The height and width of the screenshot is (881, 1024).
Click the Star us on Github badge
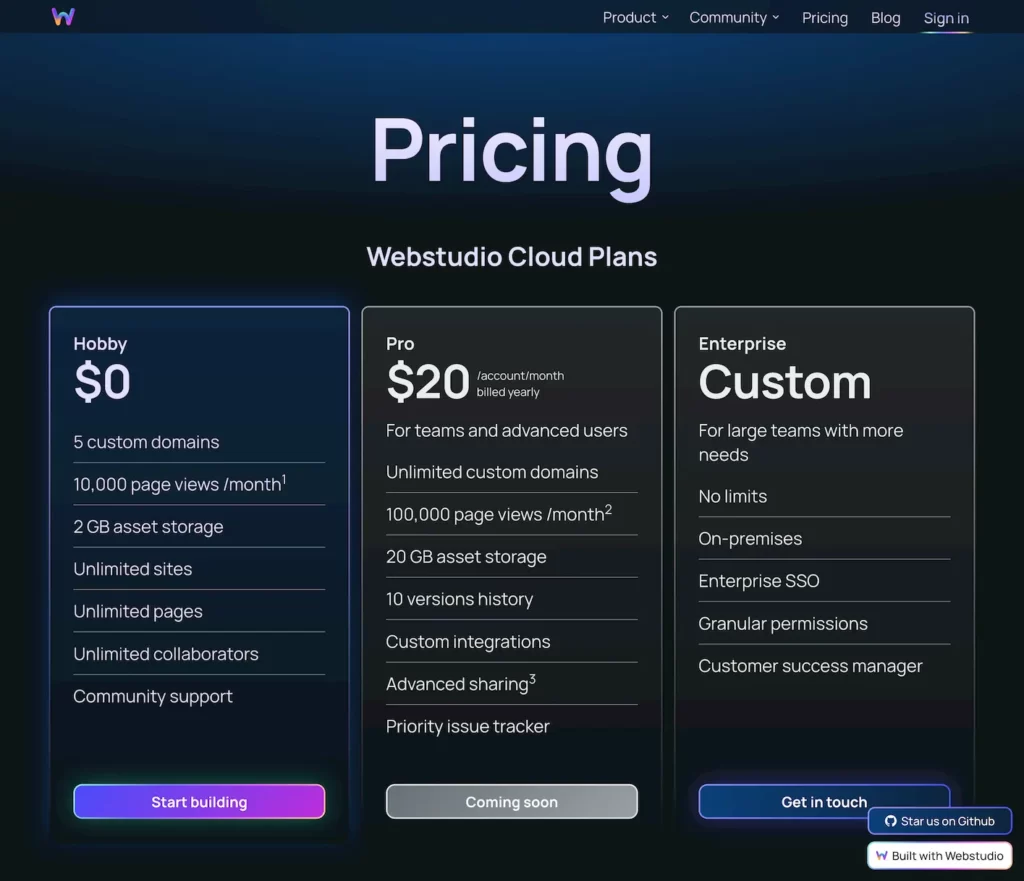939,821
